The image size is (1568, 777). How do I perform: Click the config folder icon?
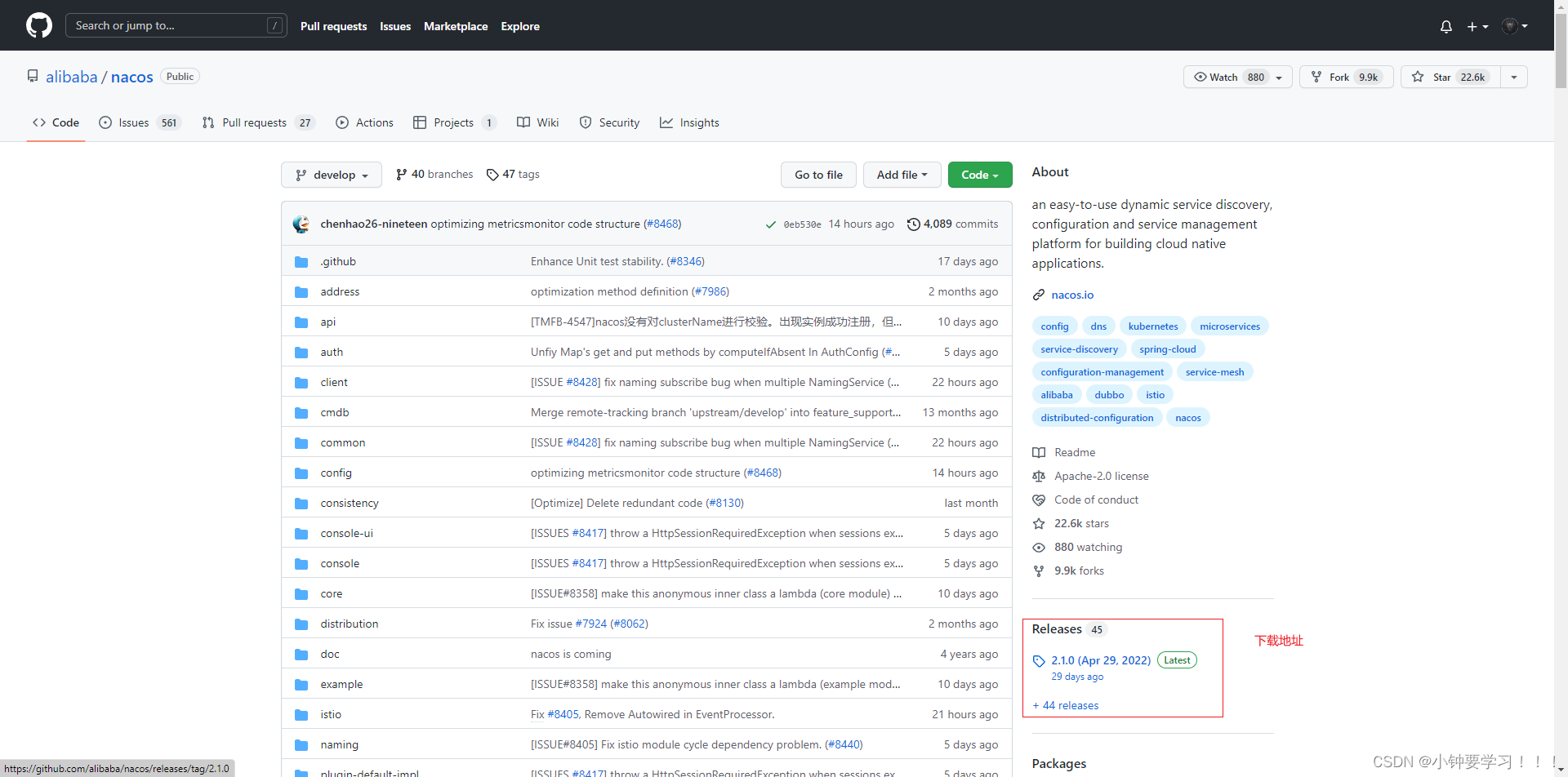click(x=301, y=473)
